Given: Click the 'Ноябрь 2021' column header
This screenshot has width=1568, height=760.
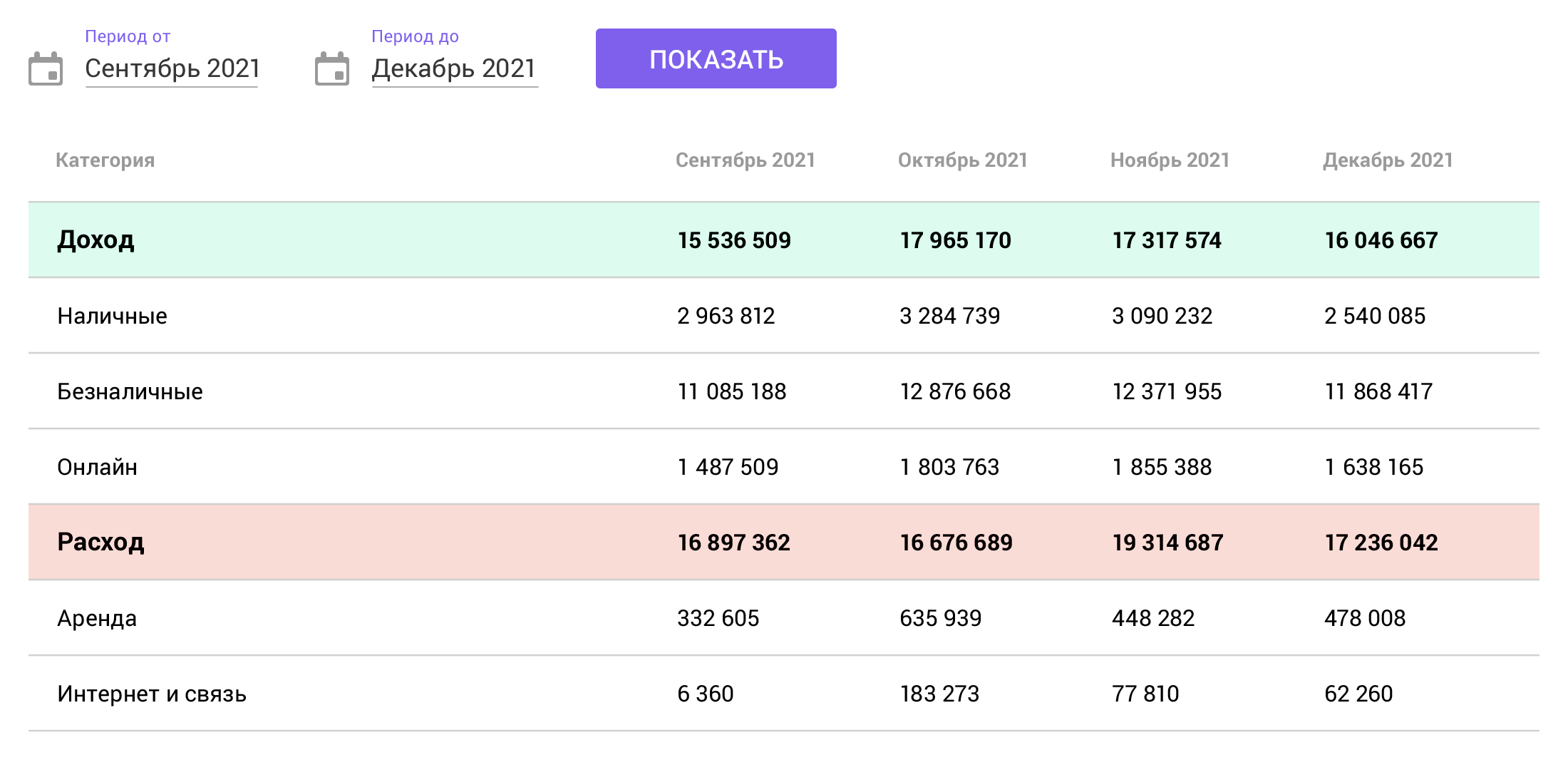Looking at the screenshot, I should pyautogui.click(x=1170, y=160).
